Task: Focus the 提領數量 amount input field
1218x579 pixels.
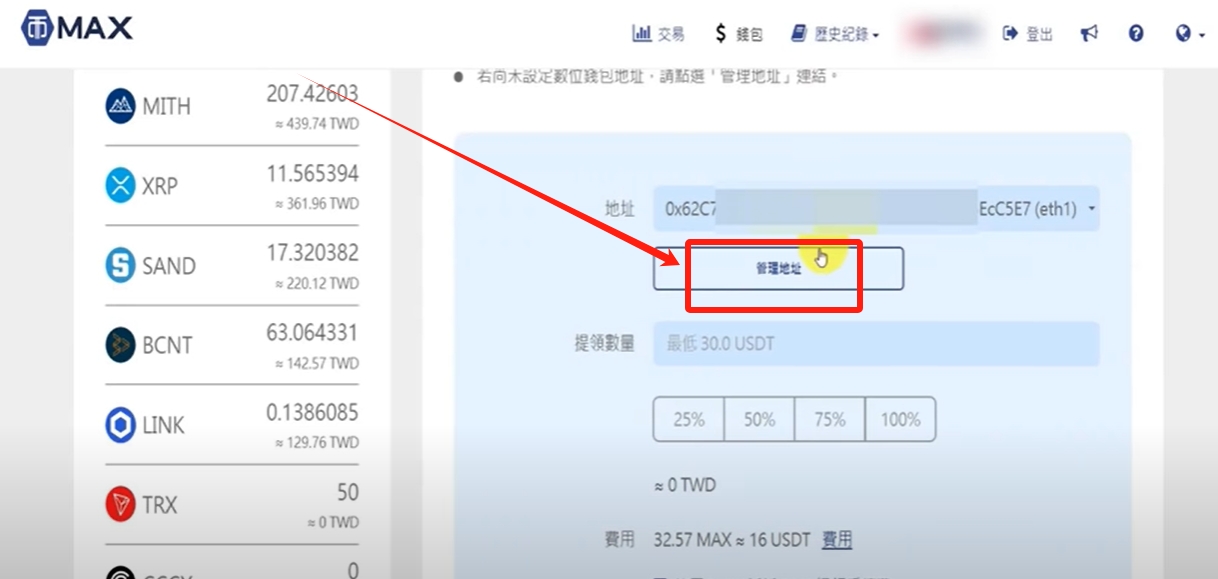Action: coord(876,344)
